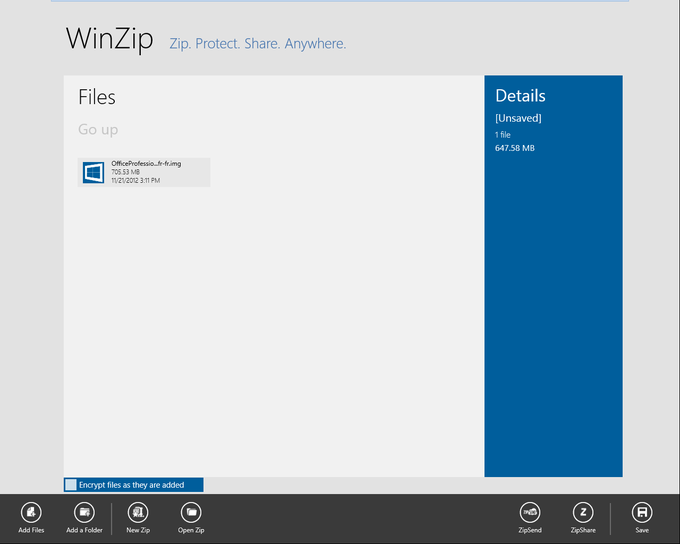Choose Open Zip in app bar

tap(191, 512)
